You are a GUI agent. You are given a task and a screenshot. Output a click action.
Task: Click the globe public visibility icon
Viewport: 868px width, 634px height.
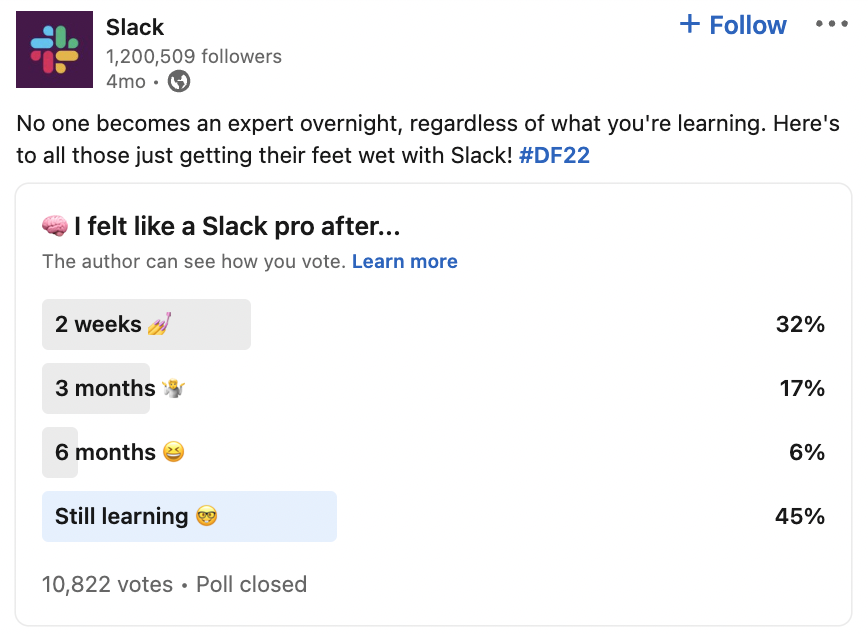click(179, 81)
